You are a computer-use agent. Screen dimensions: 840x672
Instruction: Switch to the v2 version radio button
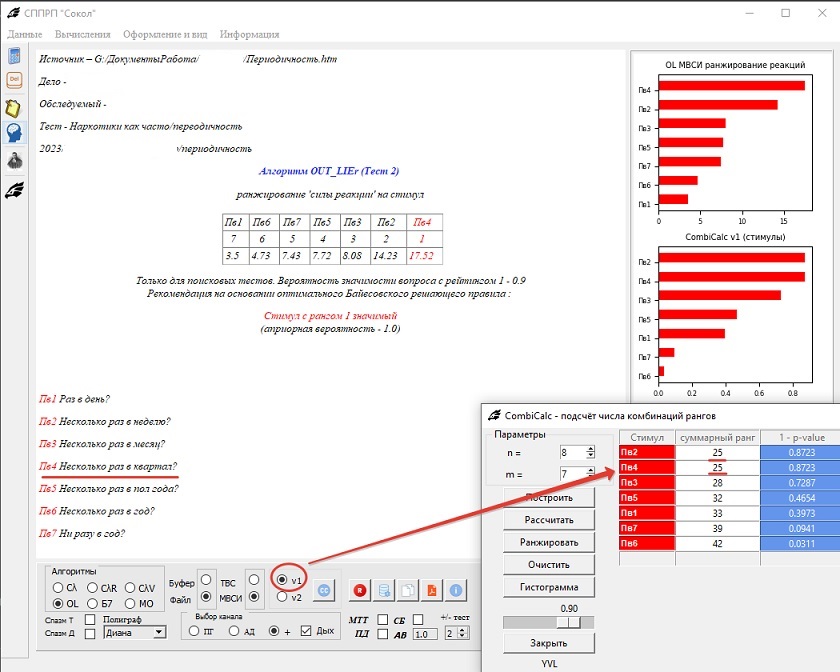click(282, 596)
